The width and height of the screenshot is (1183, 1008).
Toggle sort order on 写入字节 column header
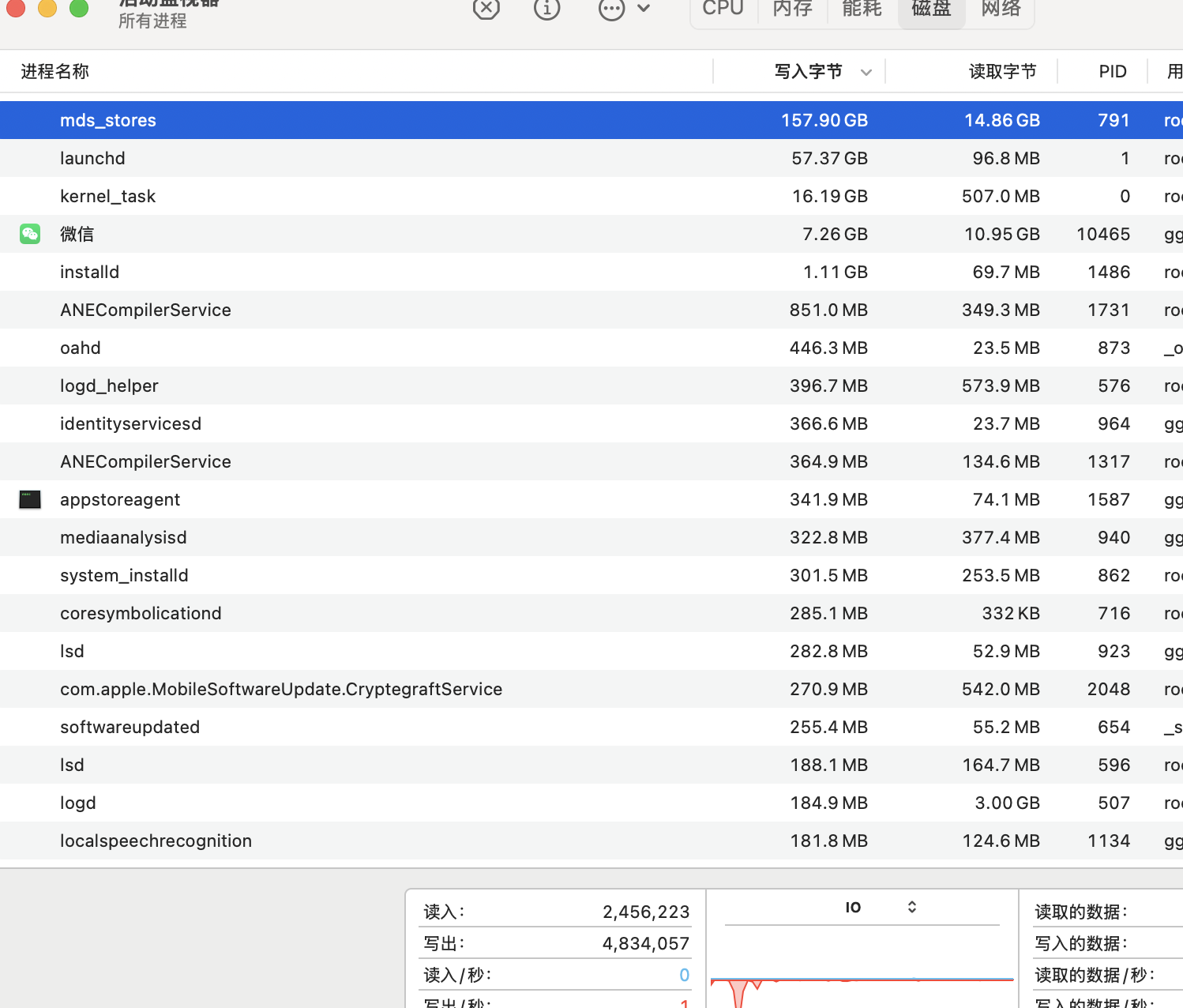(x=809, y=72)
